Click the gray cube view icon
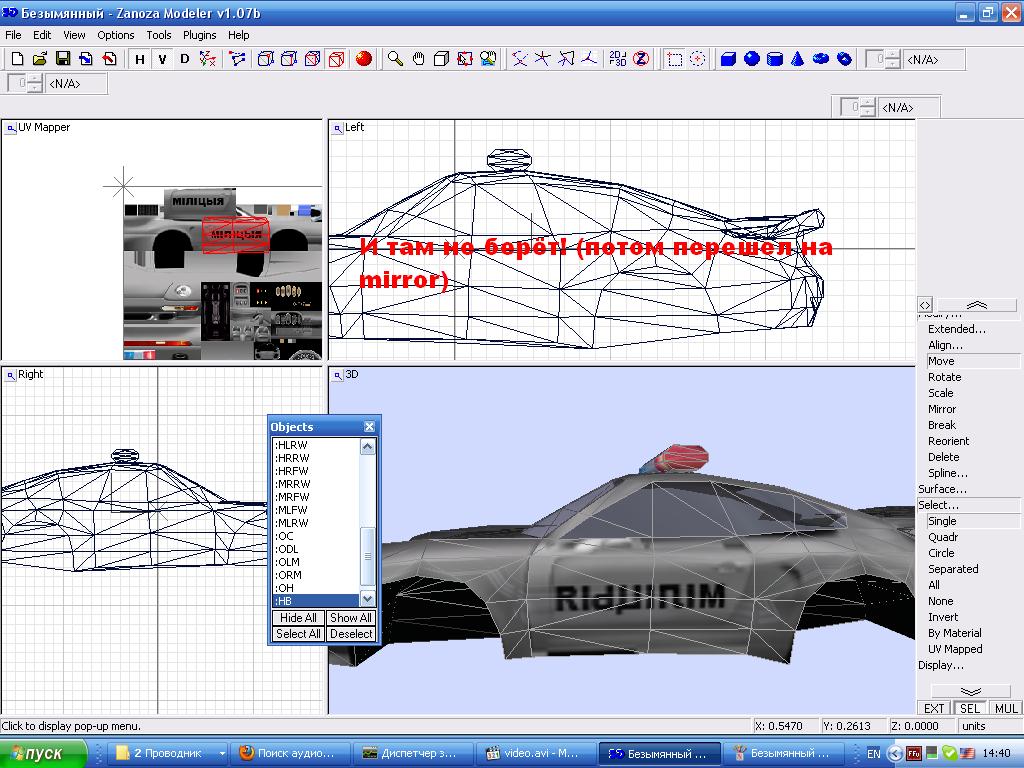This screenshot has height=768, width=1024. (441, 59)
